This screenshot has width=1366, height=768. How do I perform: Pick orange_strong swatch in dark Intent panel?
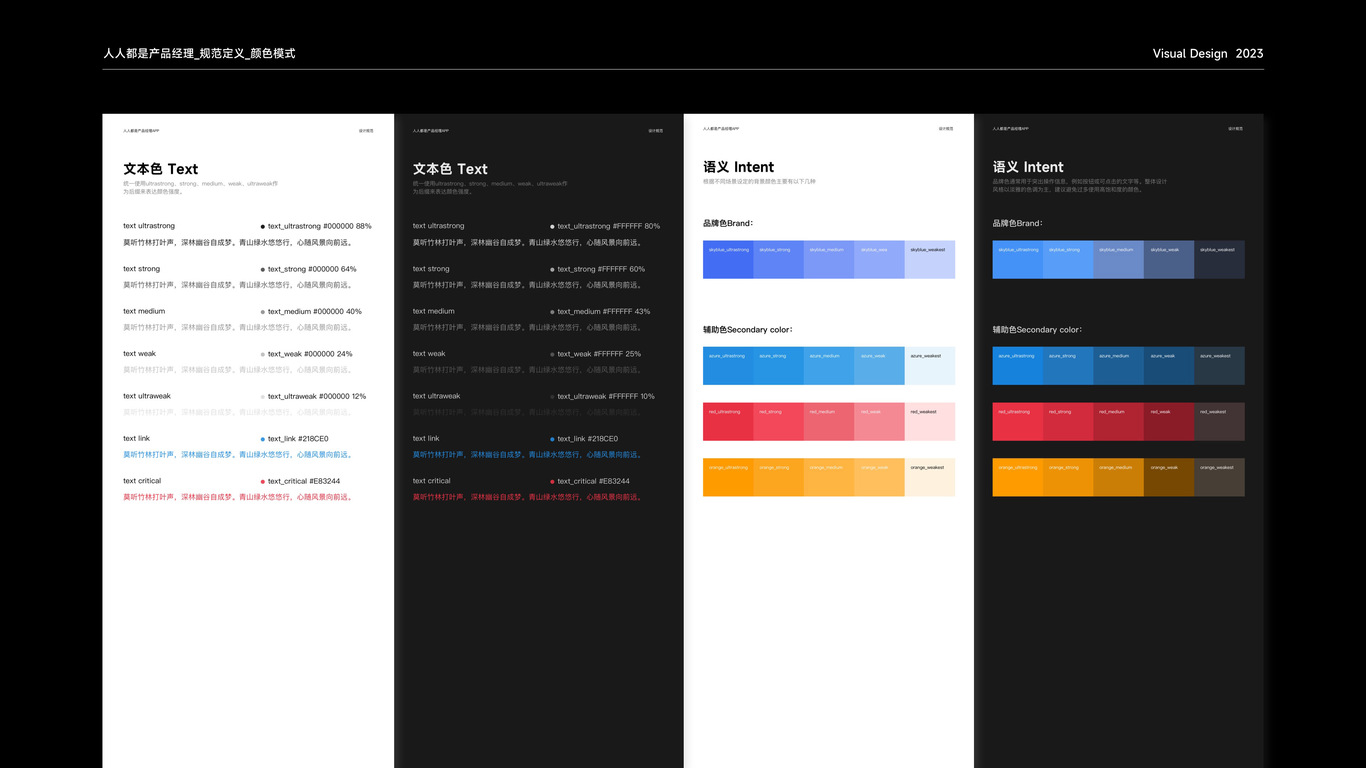click(x=1068, y=477)
